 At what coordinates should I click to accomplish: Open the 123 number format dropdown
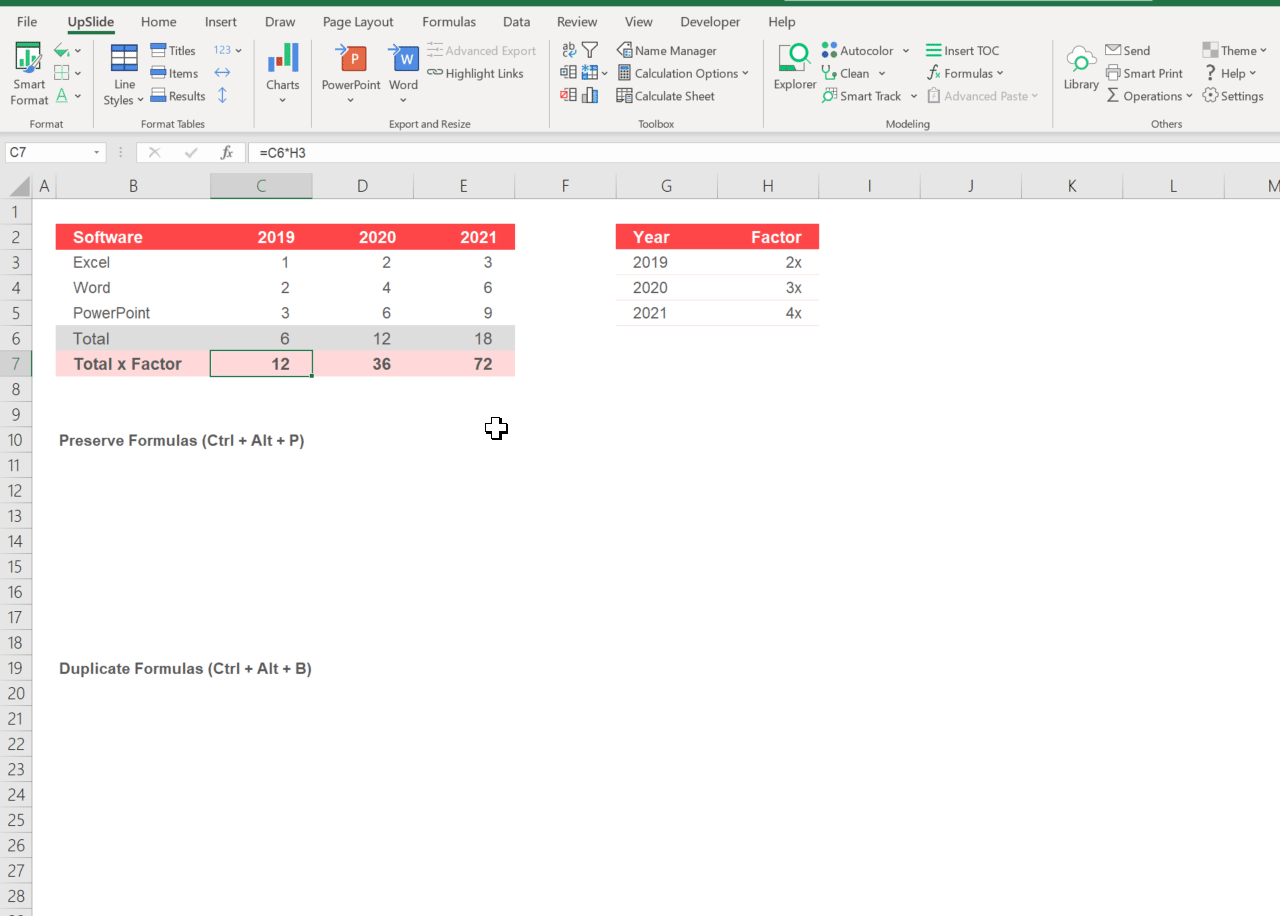(228, 50)
